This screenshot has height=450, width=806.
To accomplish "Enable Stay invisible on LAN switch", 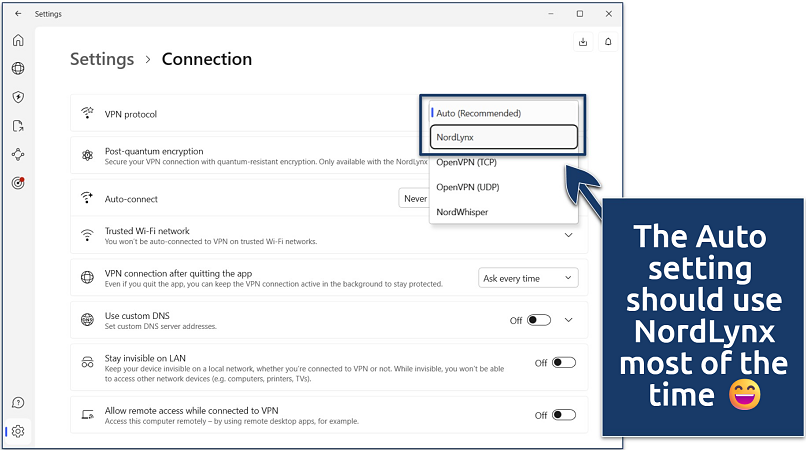I will (564, 363).
